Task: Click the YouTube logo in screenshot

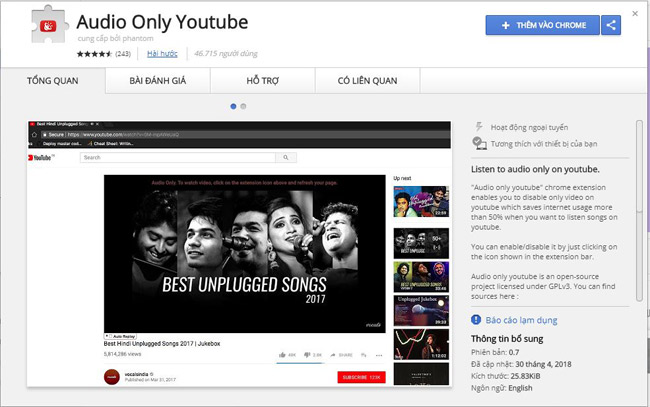Action: click(41, 157)
